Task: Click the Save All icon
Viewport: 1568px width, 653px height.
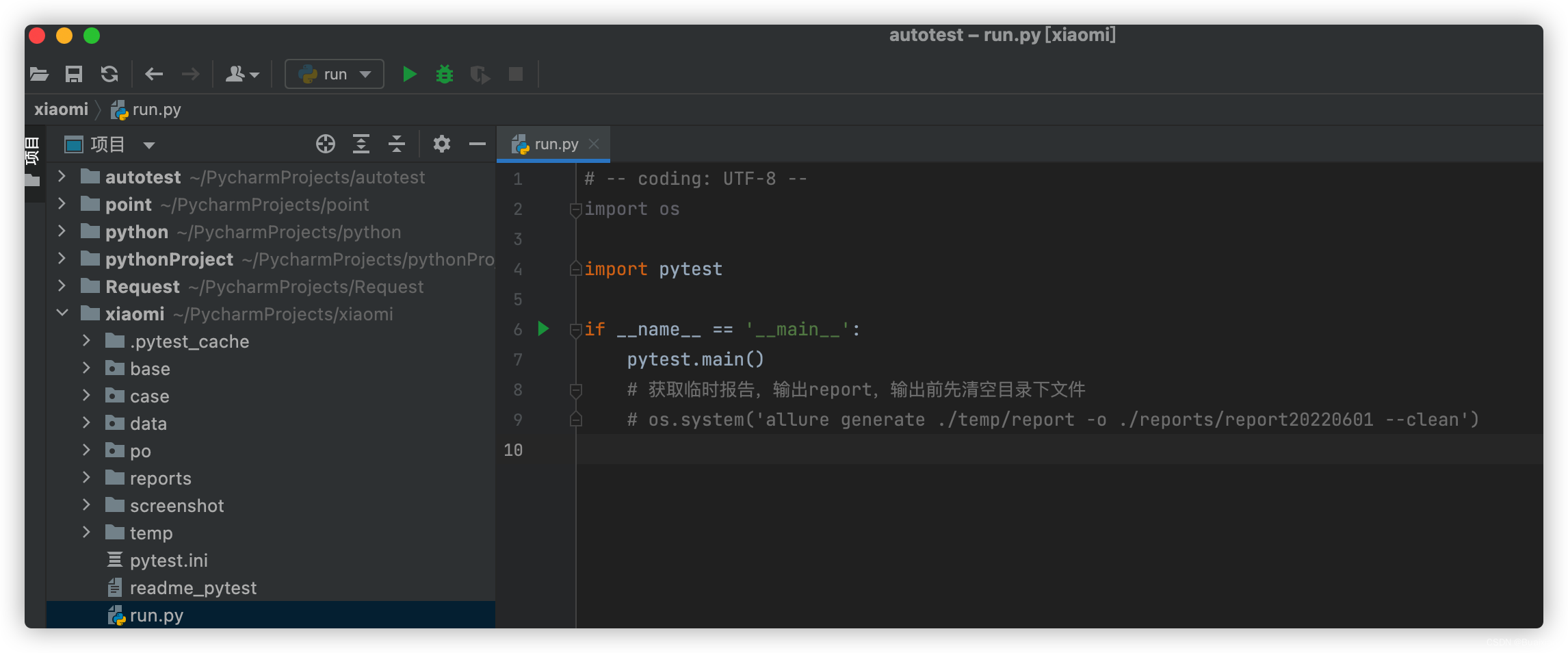Action: click(x=74, y=74)
